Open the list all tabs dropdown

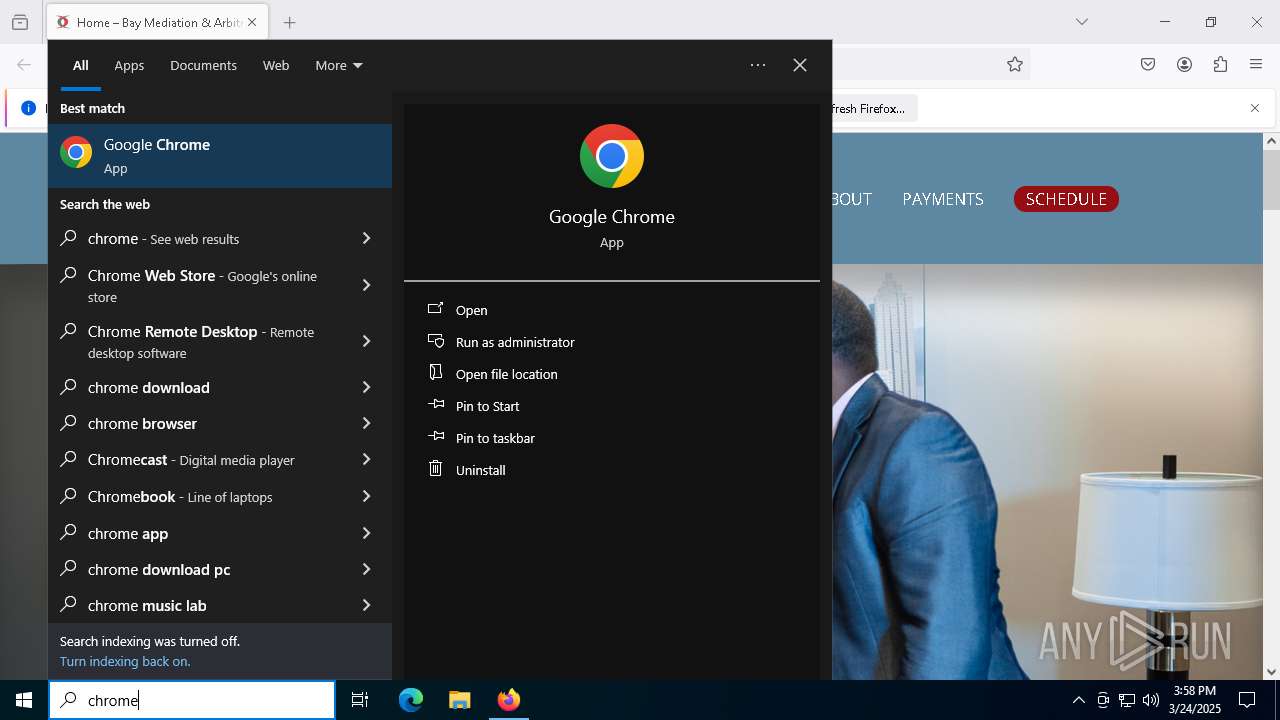click(1081, 22)
